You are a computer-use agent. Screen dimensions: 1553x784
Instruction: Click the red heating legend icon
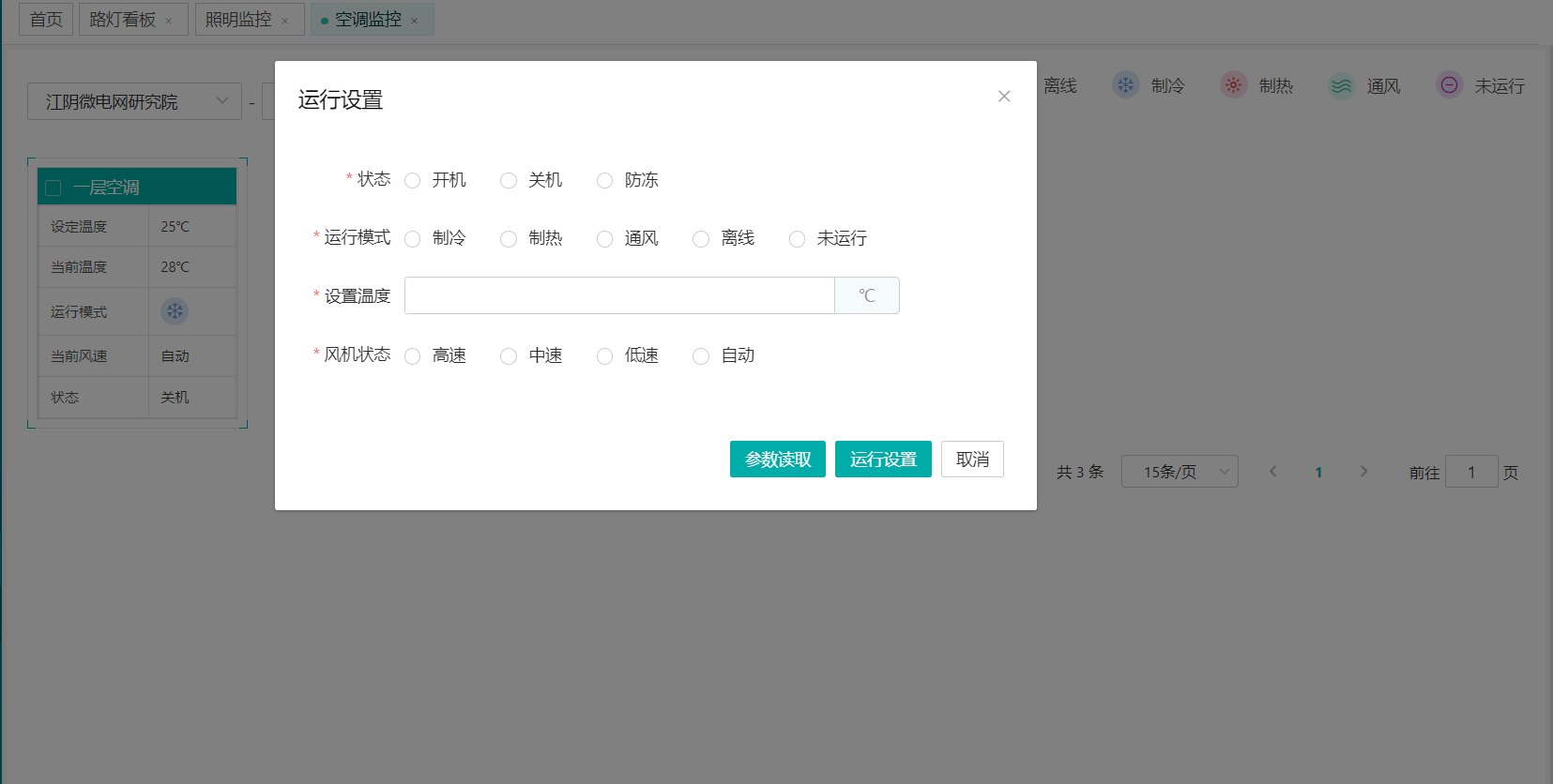(x=1233, y=85)
